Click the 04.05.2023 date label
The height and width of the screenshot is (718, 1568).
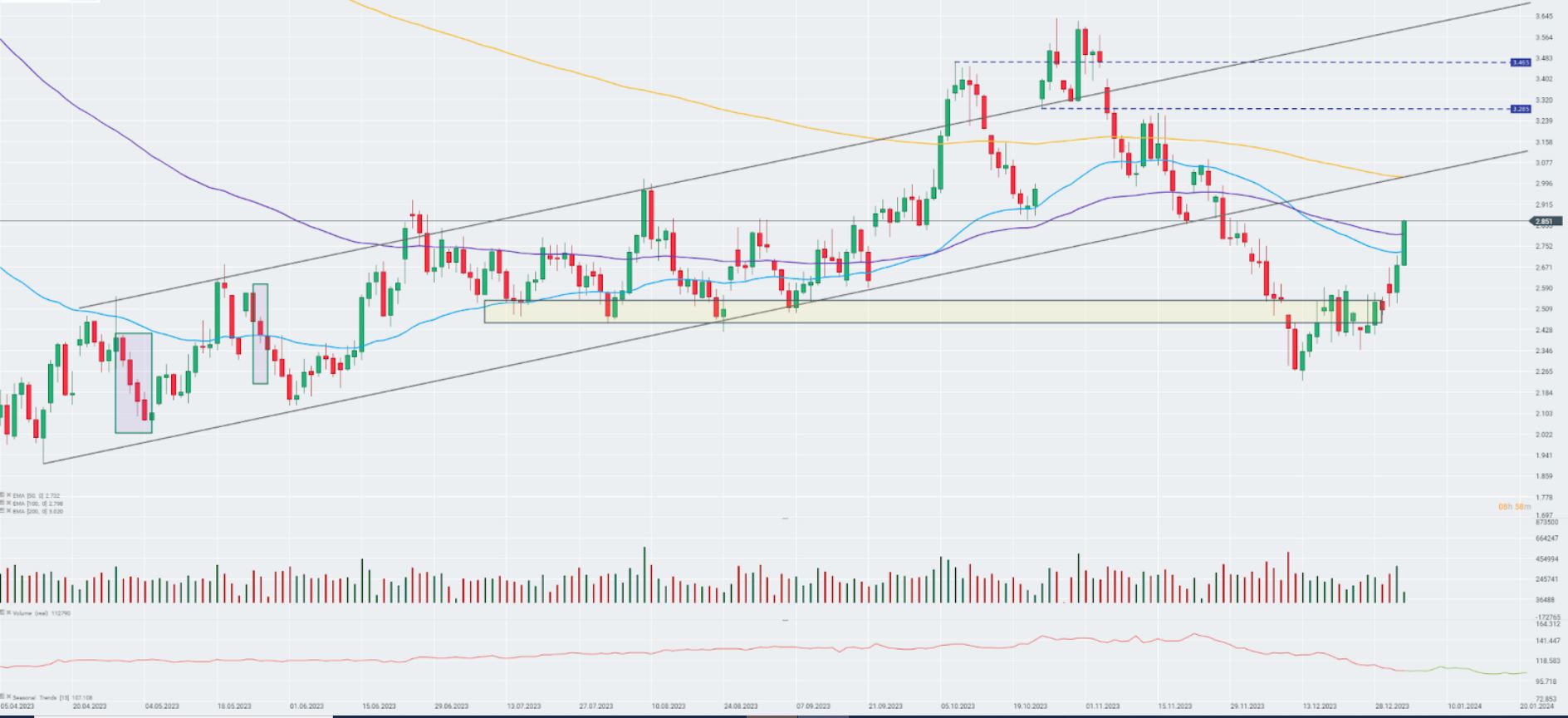(162, 706)
